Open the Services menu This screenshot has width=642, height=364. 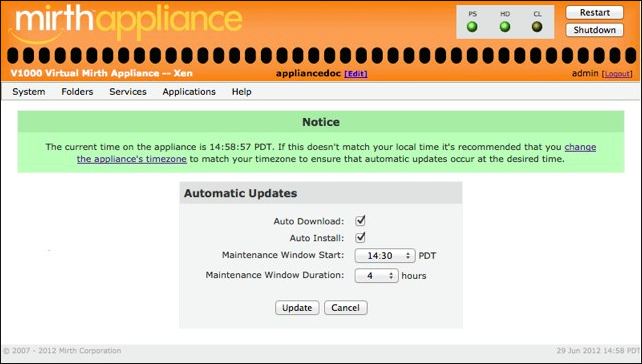point(128,92)
